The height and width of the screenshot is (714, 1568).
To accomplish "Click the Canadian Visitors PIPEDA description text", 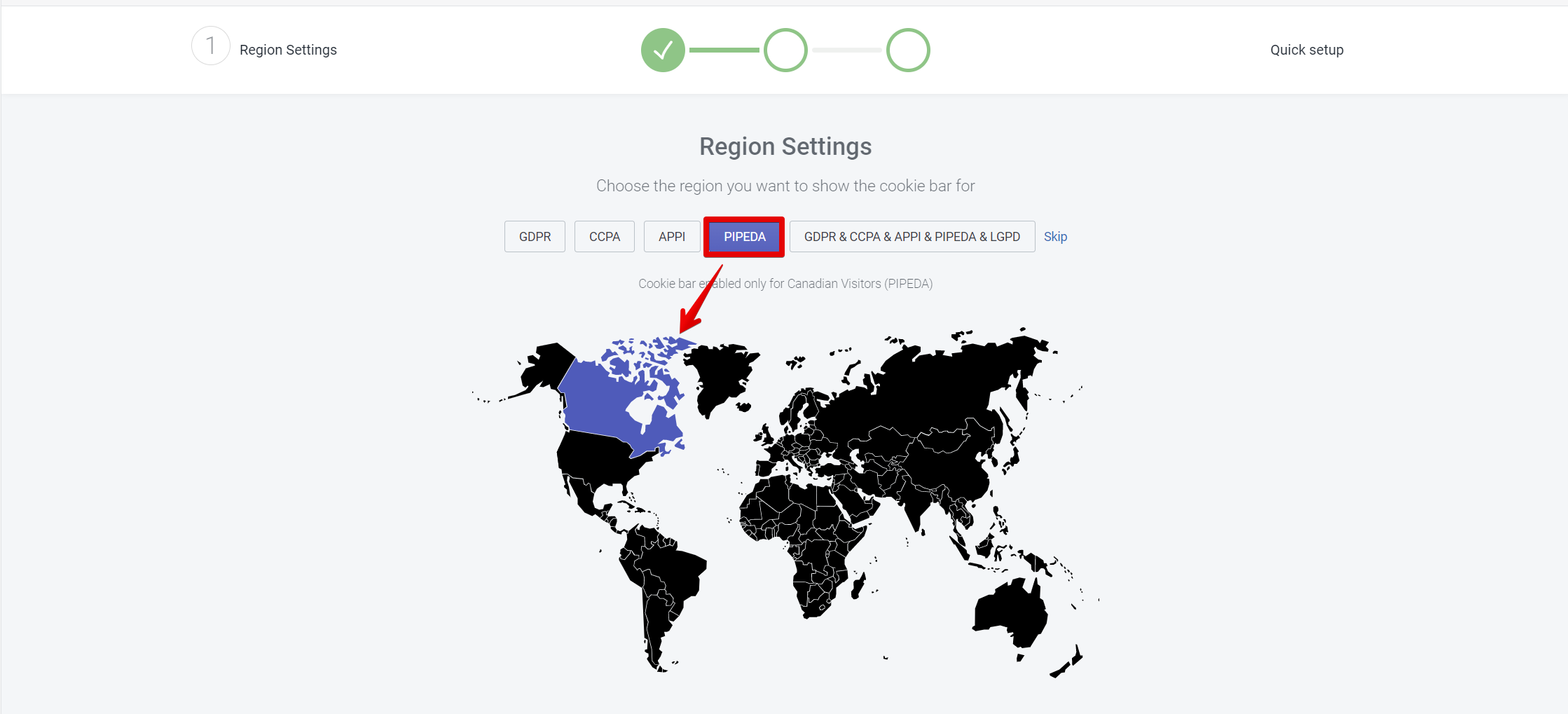I will (785, 284).
